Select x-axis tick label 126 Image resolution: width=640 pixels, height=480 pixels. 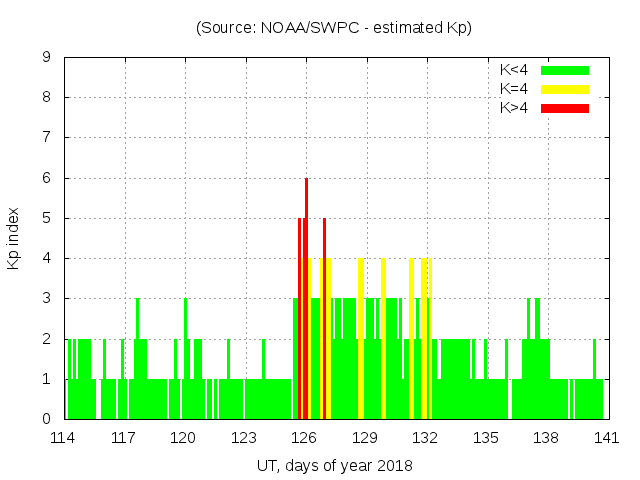click(305, 437)
